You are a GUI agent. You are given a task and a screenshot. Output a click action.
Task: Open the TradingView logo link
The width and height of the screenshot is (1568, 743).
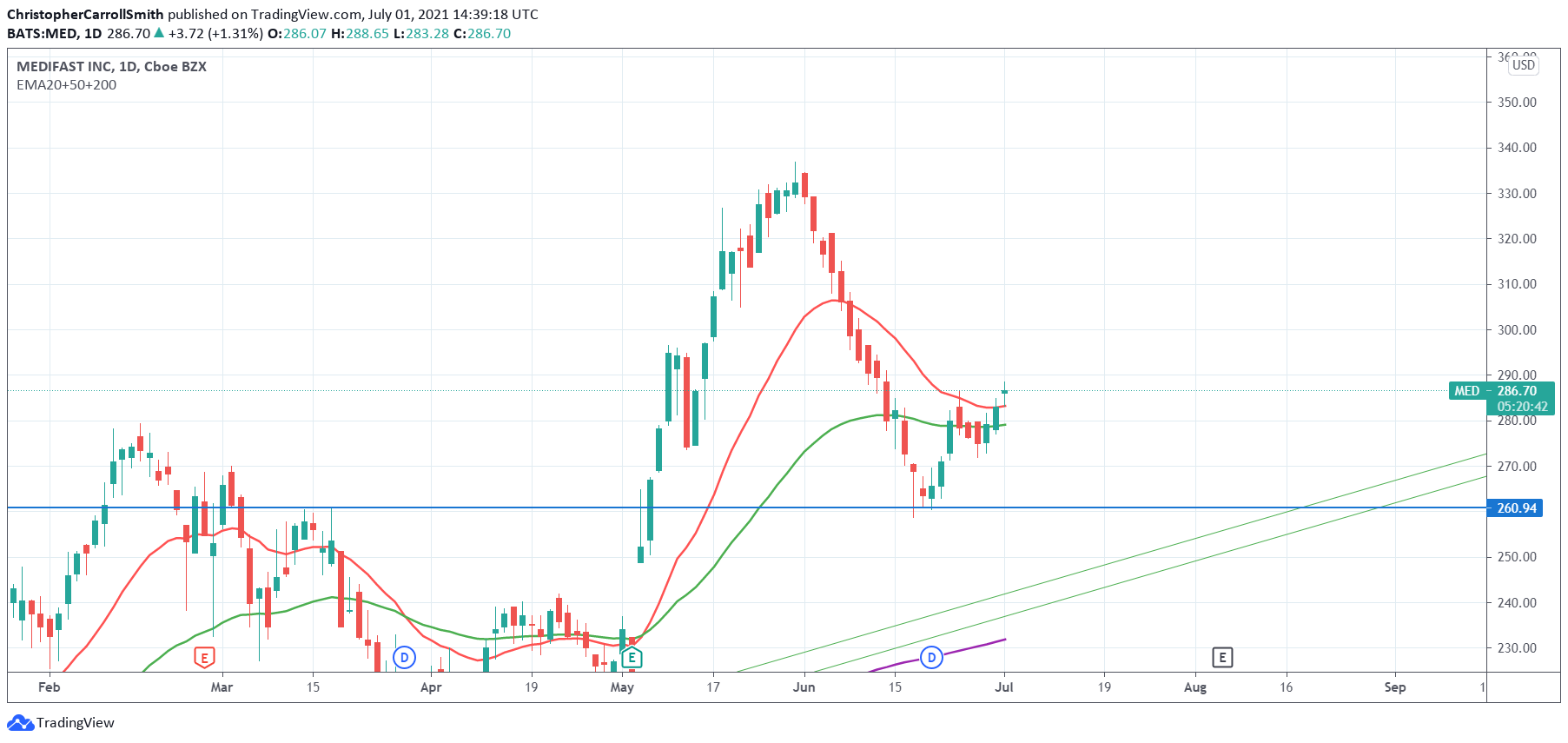click(x=61, y=723)
